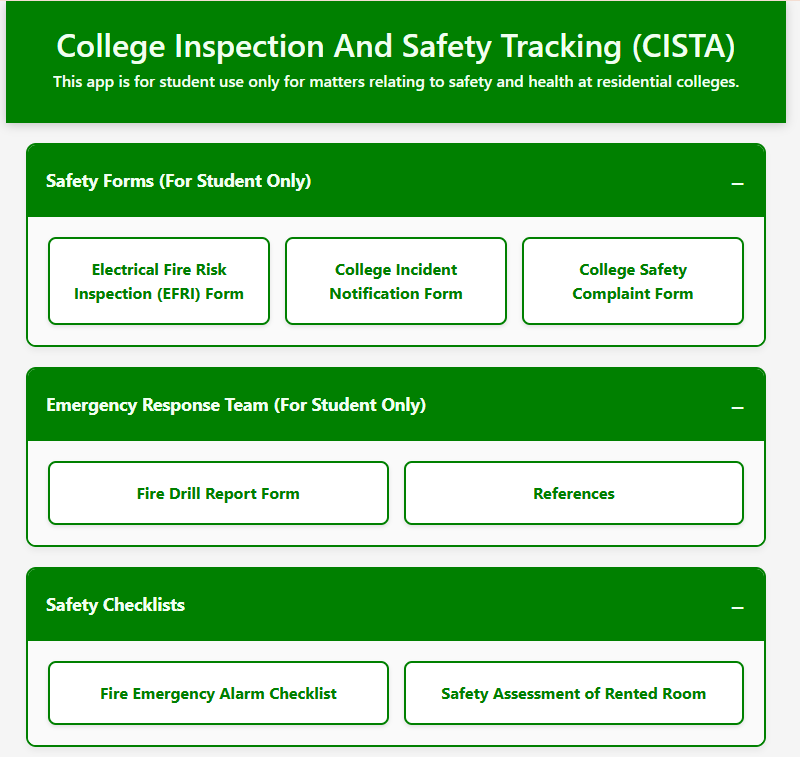Open the Fire Drill Report Form
This screenshot has height=757, width=800.
tap(218, 493)
